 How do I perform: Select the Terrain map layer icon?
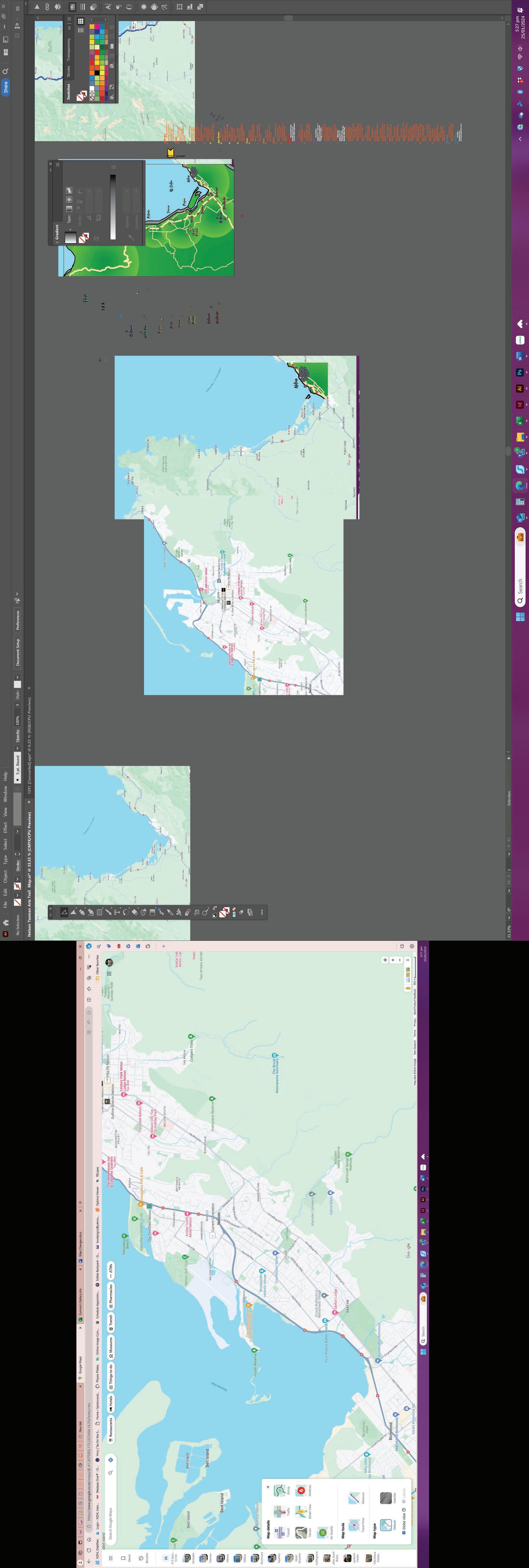(301, 1533)
